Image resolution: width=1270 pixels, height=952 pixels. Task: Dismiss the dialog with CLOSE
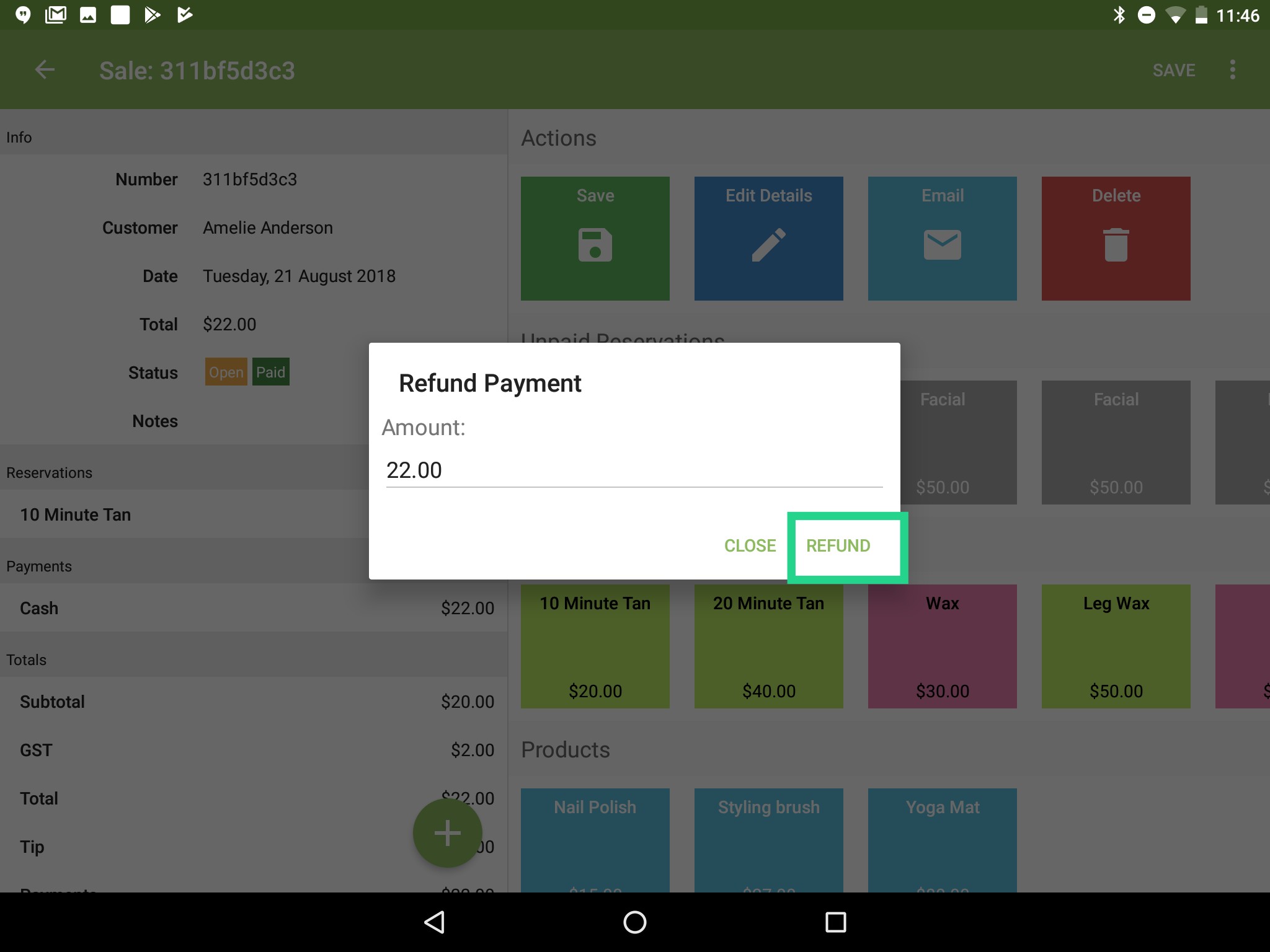tap(750, 546)
